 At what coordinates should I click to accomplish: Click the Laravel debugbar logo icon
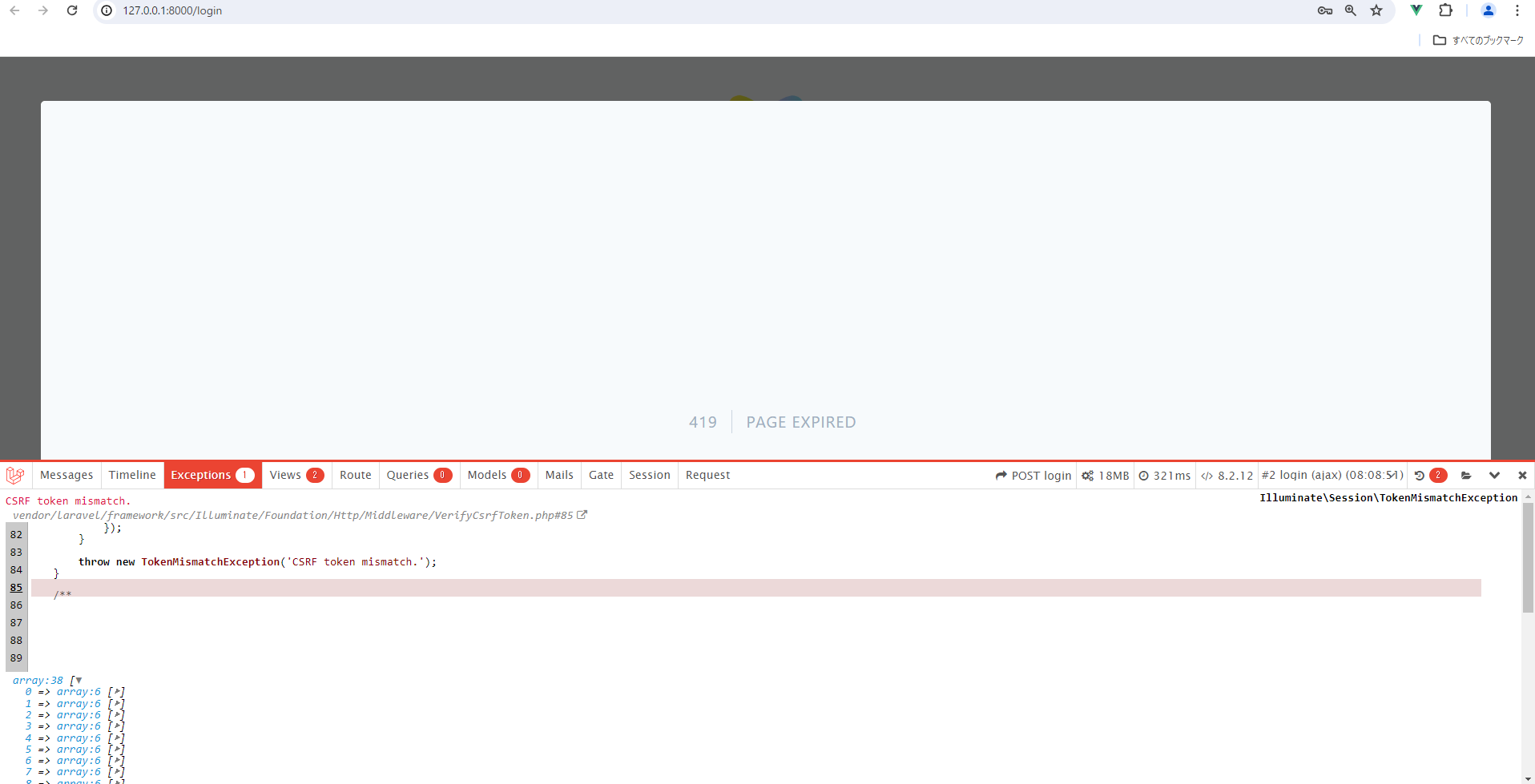[x=15, y=475]
